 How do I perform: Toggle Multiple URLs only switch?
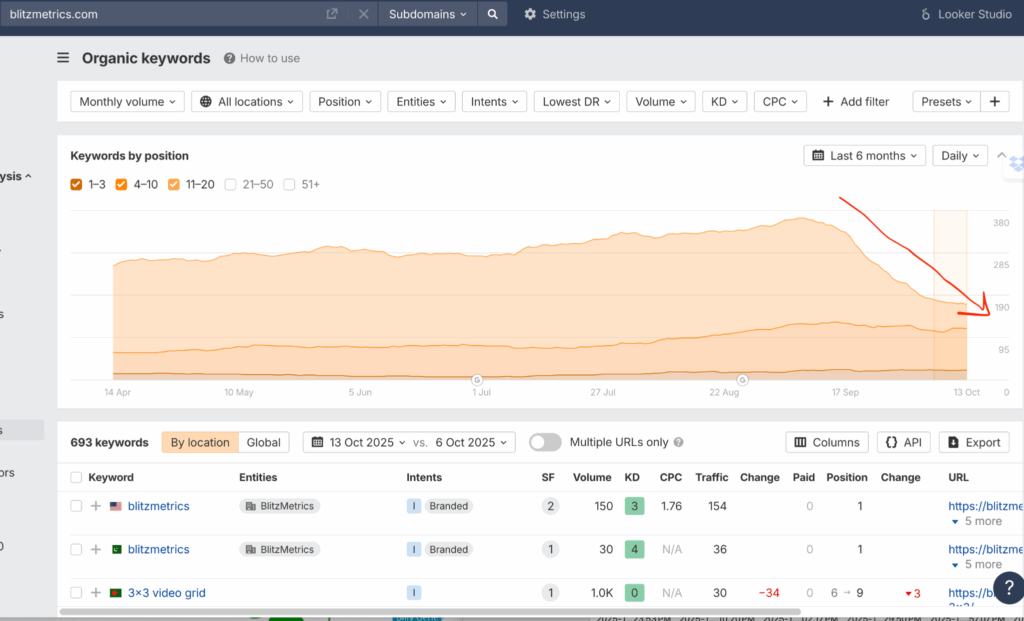(545, 442)
